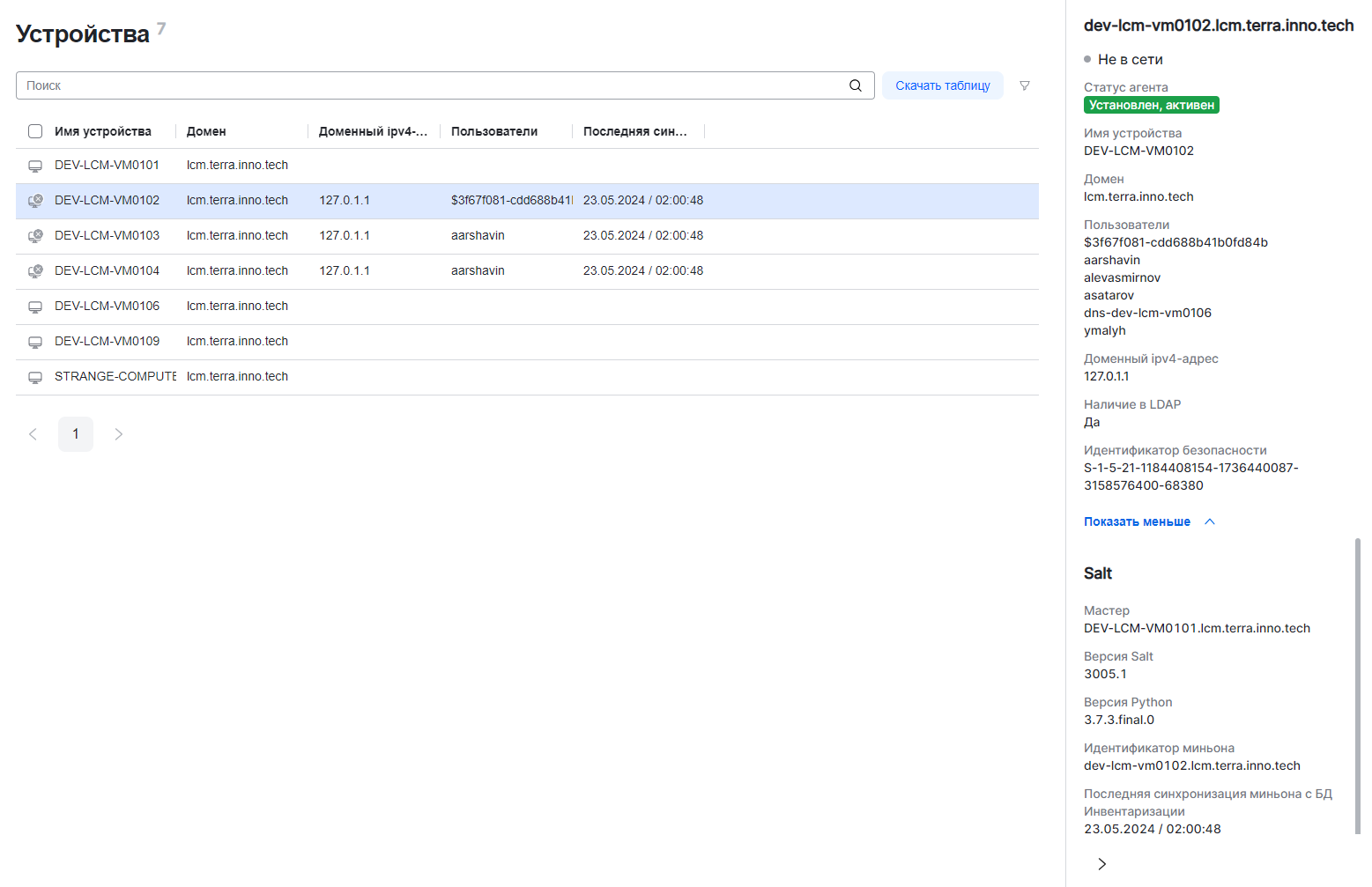
Task: Collapse the side panel with bottom chevron
Action: tap(1101, 864)
